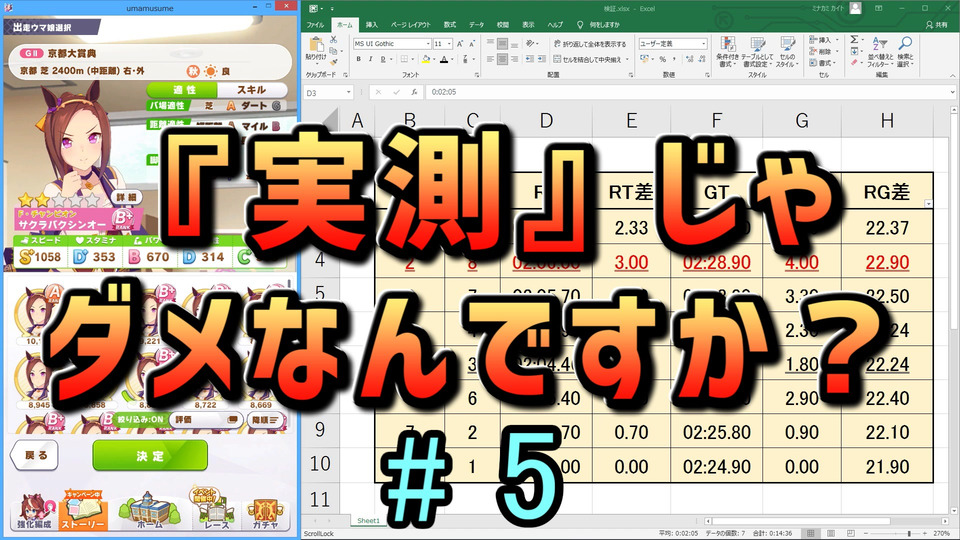
Task: Click the ribbon display options icon
Action: pos(879,8)
